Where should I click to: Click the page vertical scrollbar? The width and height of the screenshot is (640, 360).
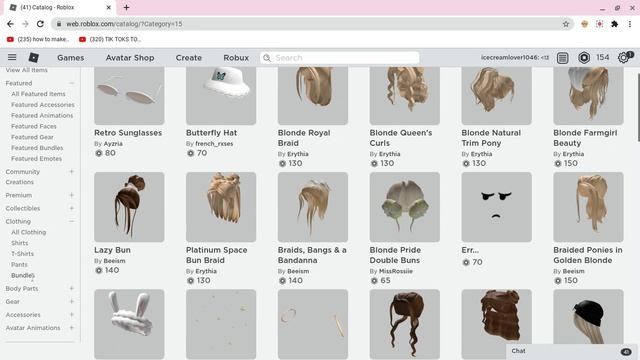pyautogui.click(x=638, y=108)
